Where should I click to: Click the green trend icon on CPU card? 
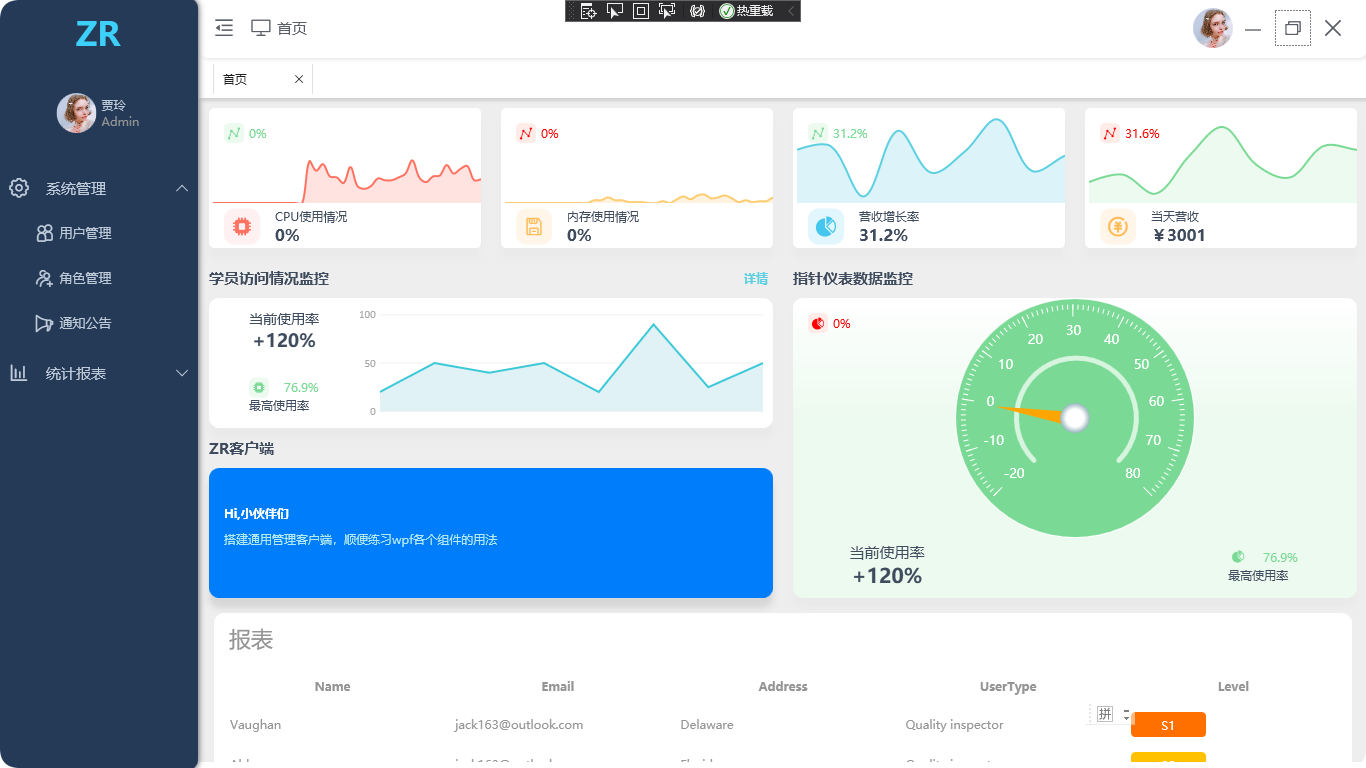(x=234, y=133)
